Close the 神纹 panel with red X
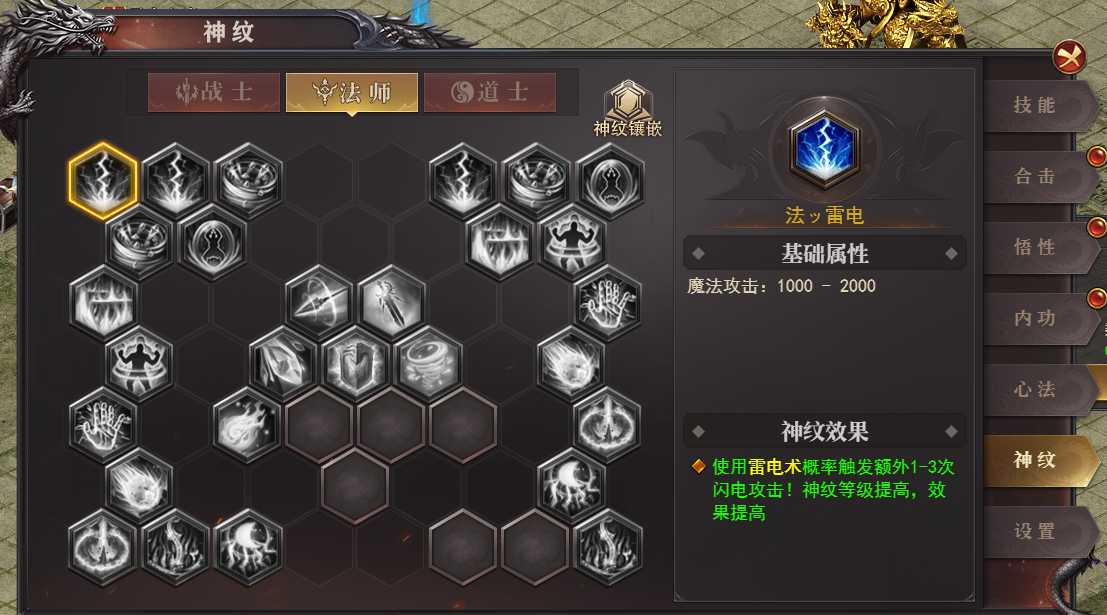 click(x=1069, y=57)
